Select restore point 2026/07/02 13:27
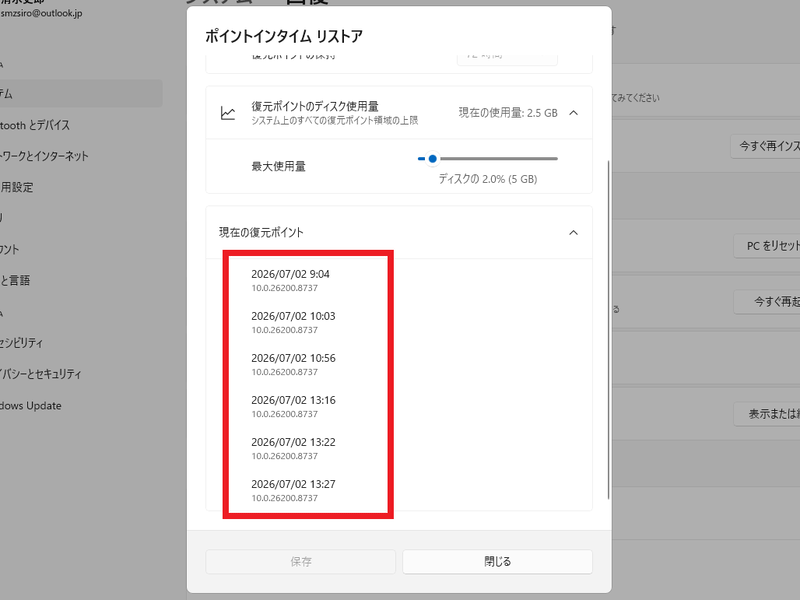Viewport: 800px width, 600px height. coord(293,490)
